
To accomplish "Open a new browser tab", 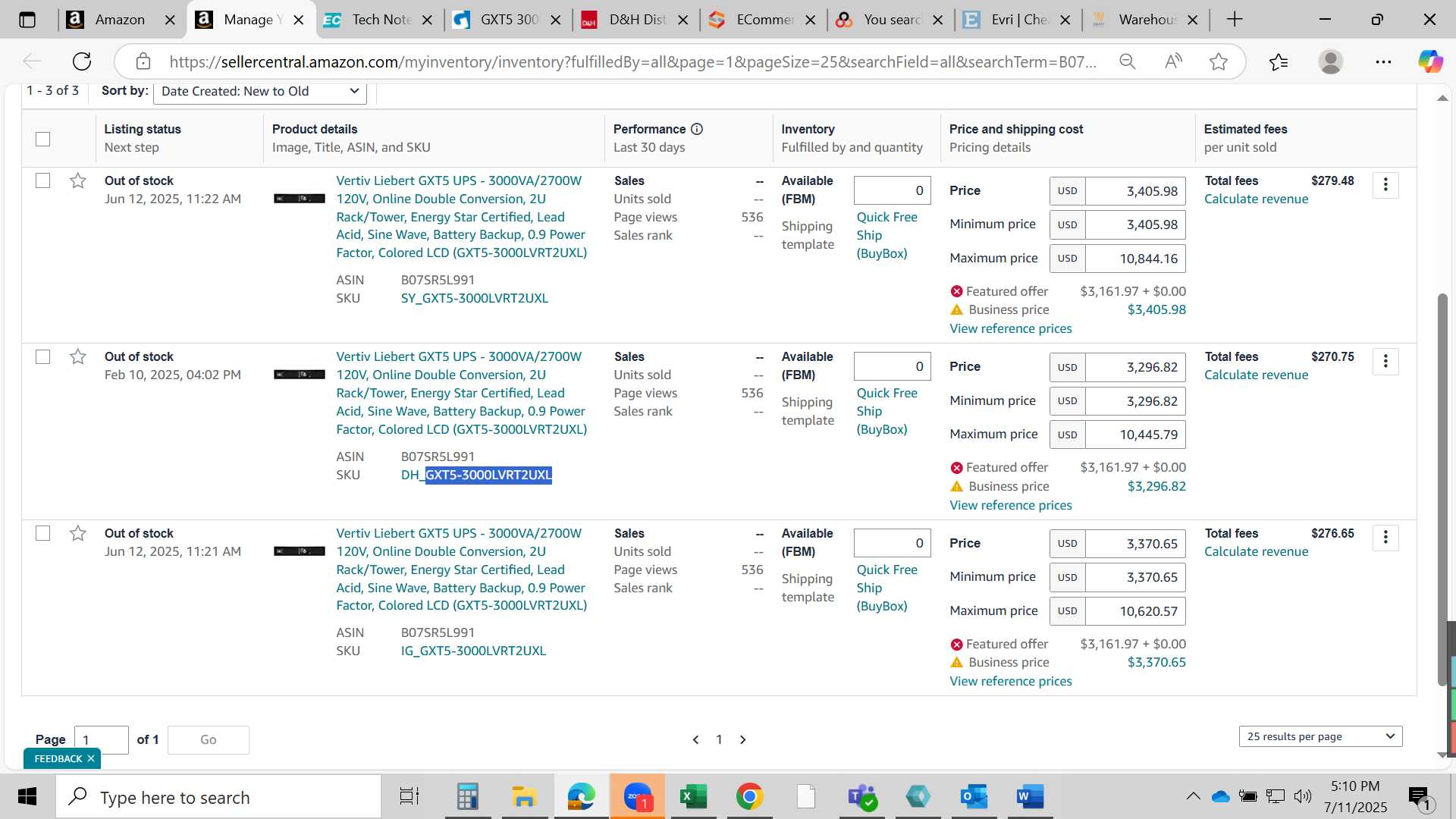I will pos(1235,20).
